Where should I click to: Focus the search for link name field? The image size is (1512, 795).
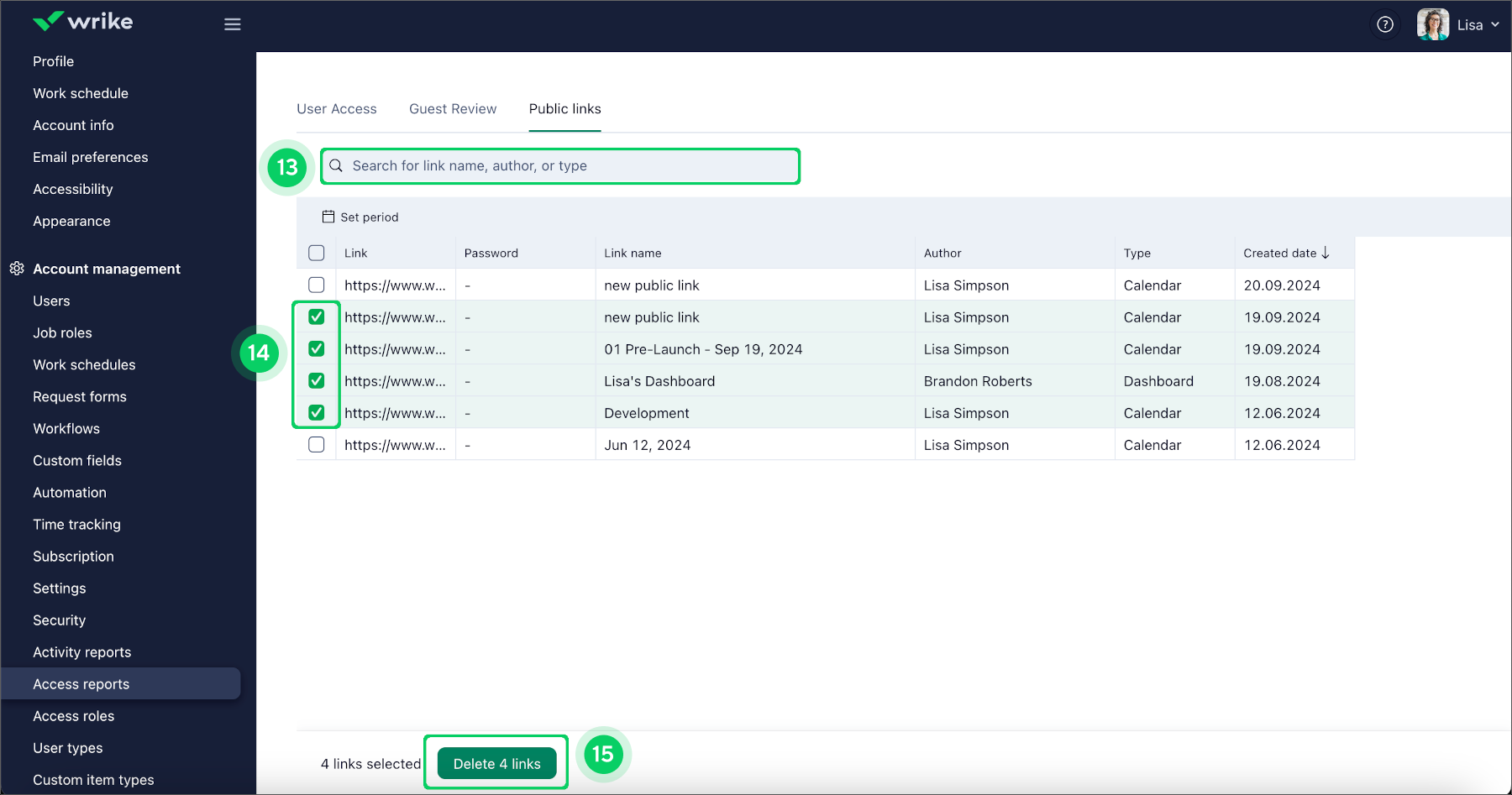571,166
